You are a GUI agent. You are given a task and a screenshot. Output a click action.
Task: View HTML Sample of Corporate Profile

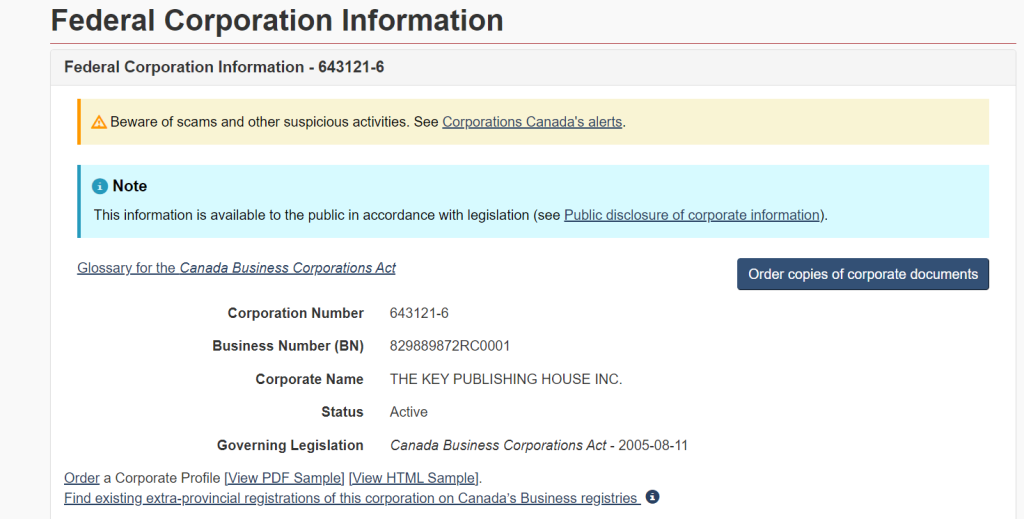tap(414, 478)
